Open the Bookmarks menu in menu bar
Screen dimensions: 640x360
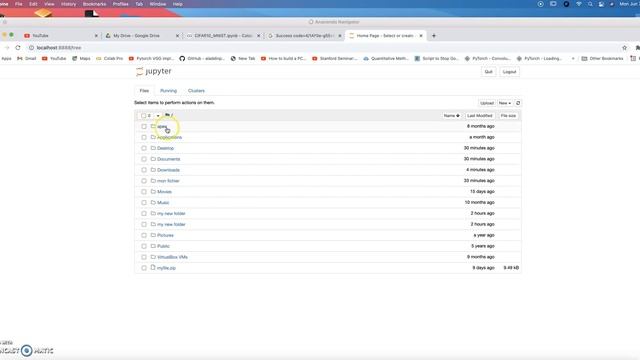click(x=94, y=4)
